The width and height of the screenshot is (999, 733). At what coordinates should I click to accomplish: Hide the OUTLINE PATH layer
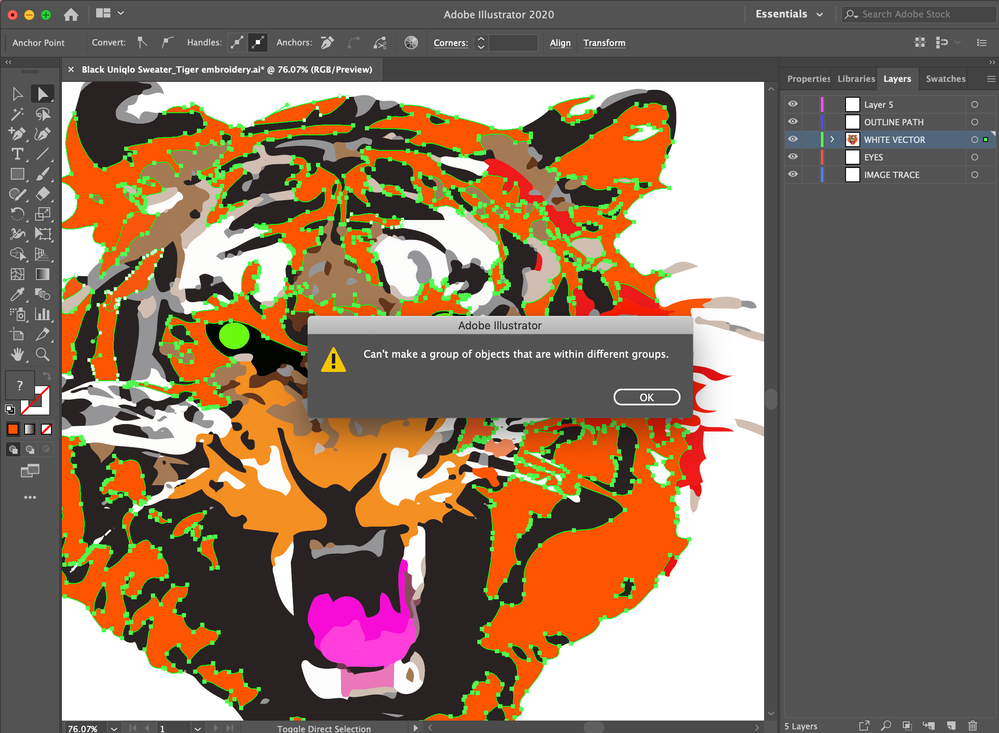click(792, 121)
